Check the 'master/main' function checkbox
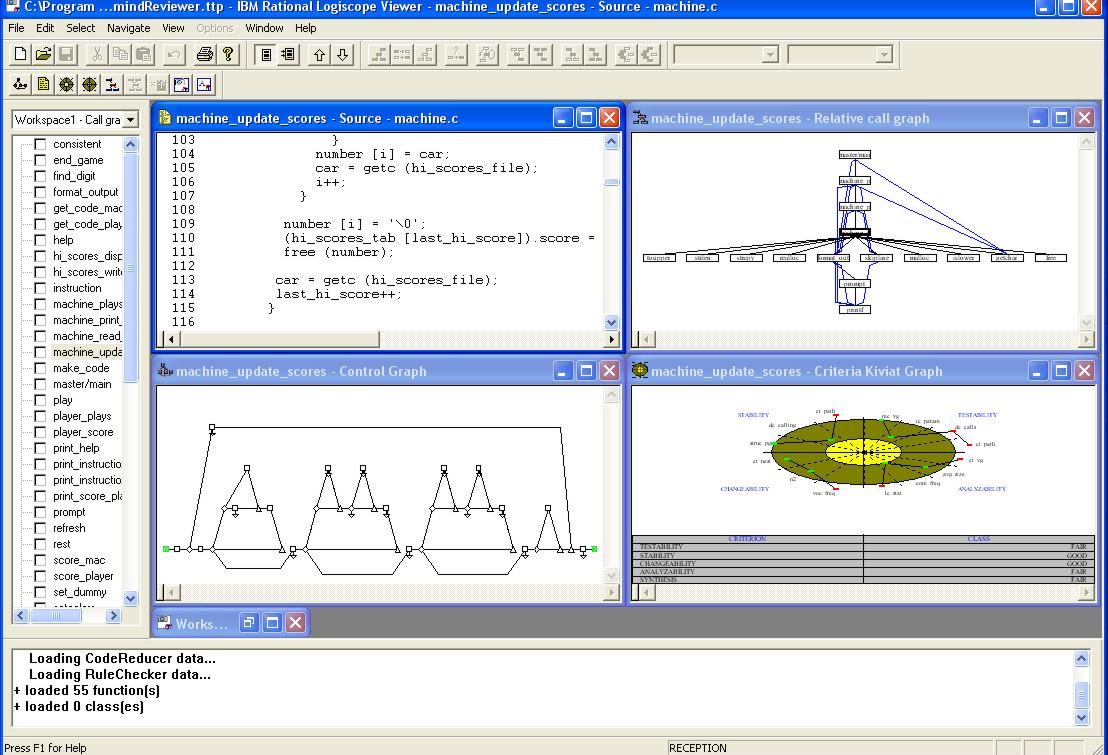 [40, 385]
